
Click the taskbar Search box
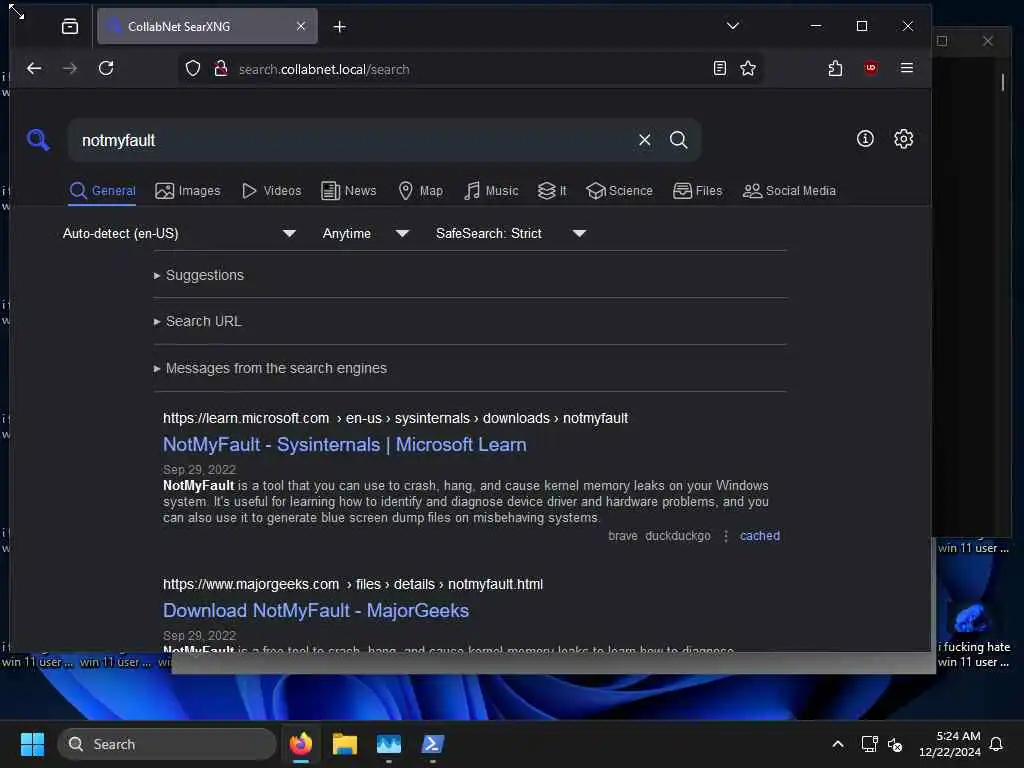coord(167,744)
